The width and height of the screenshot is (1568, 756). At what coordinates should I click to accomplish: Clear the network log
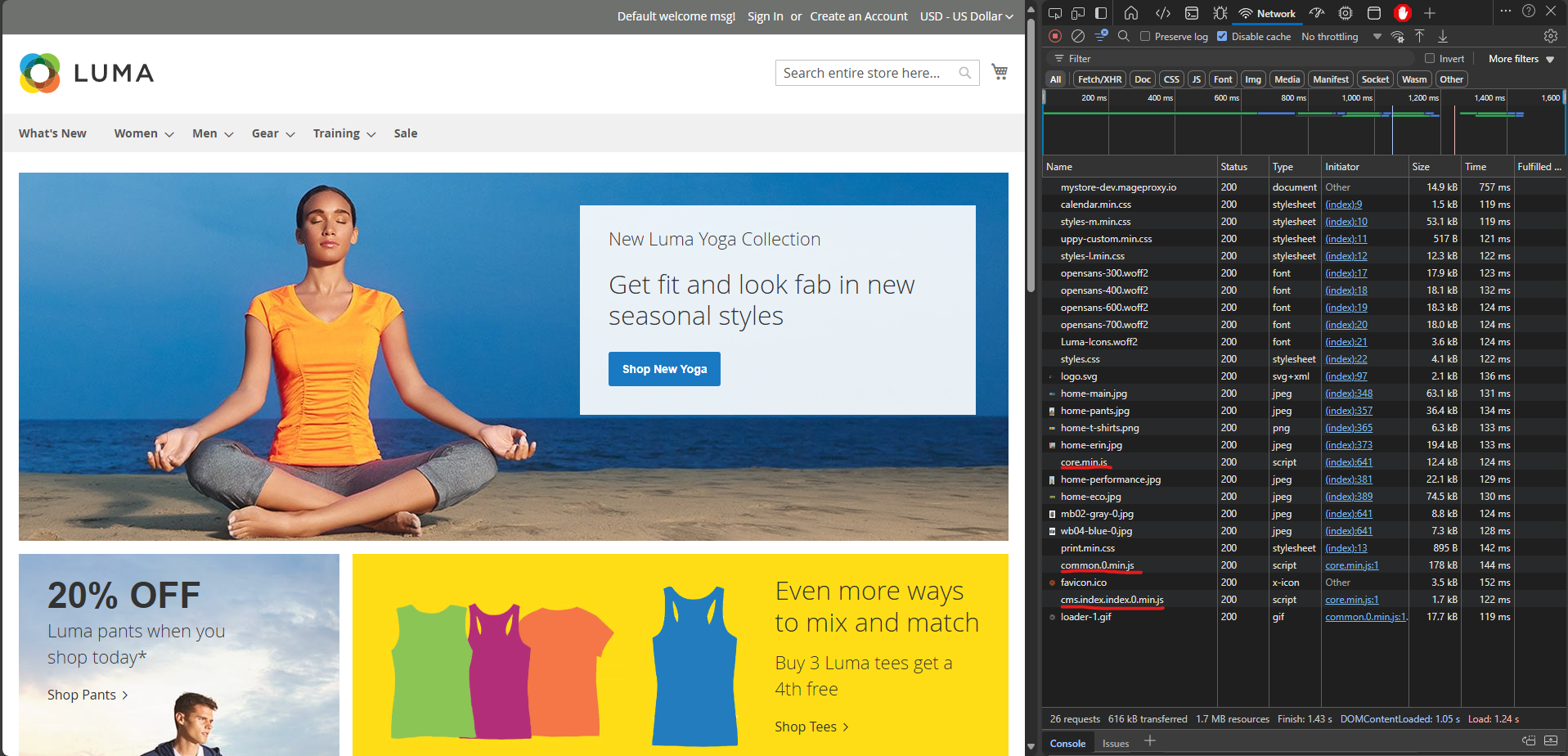pos(1078,36)
